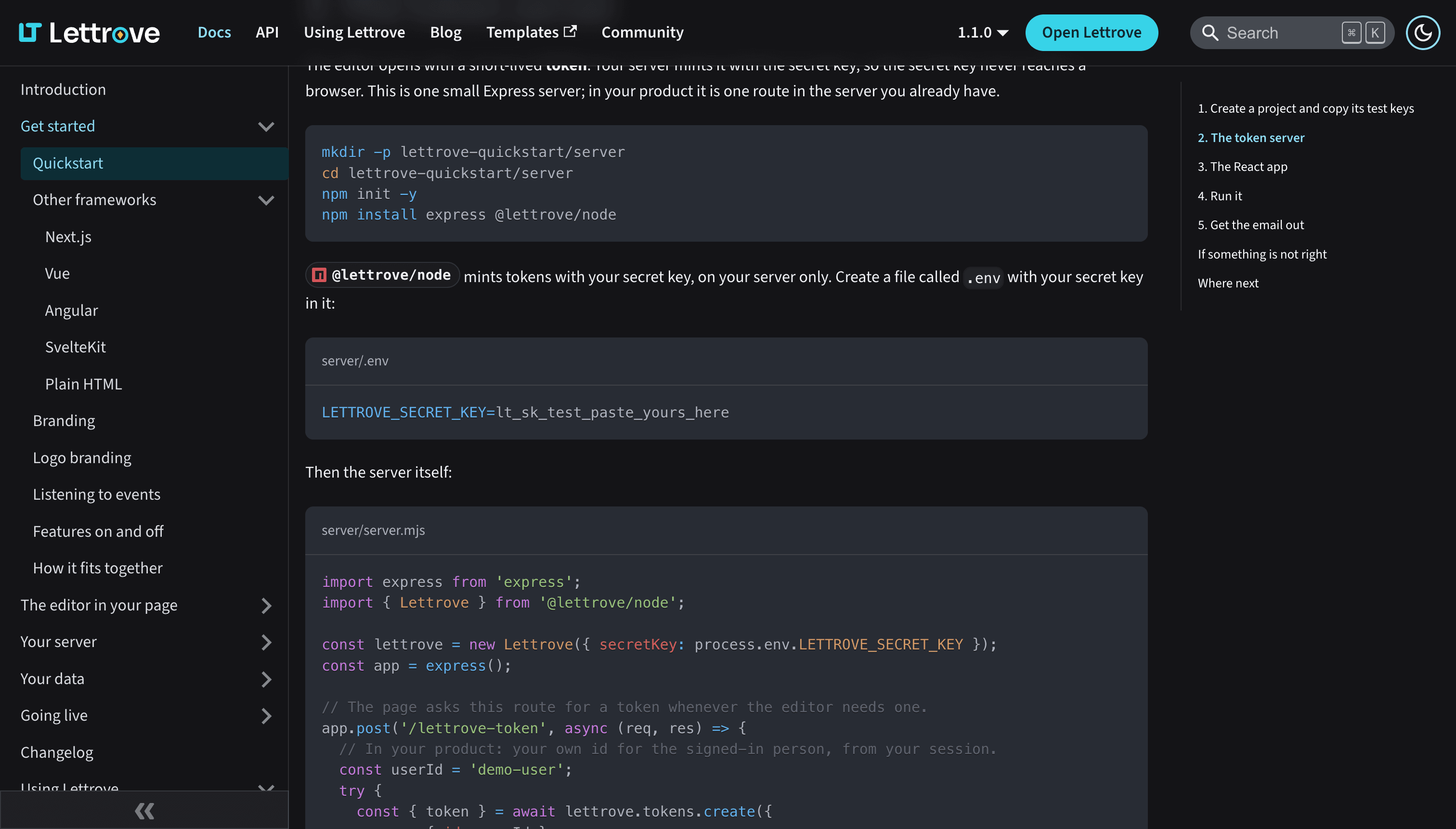This screenshot has width=1456, height=829.
Task: Open the Community nav item
Action: coord(642,32)
